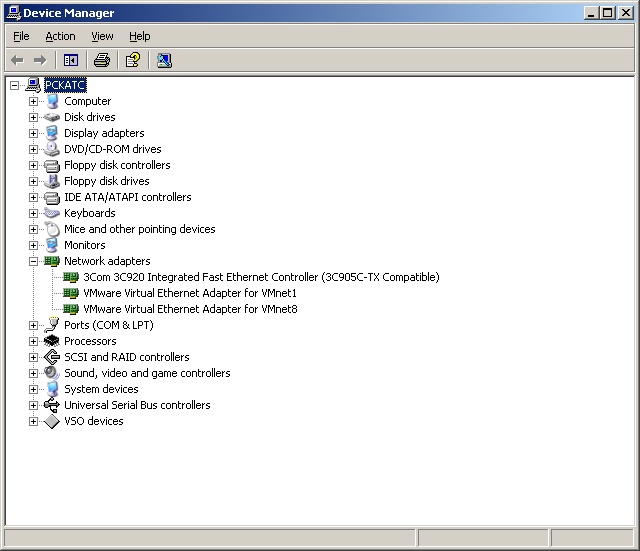The height and width of the screenshot is (551, 640).
Task: Expand the Processors category
Action: click(x=33, y=341)
